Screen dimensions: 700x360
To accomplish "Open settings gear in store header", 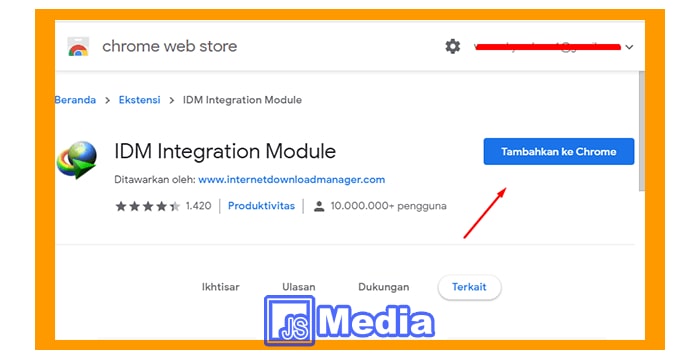I will 452,46.
